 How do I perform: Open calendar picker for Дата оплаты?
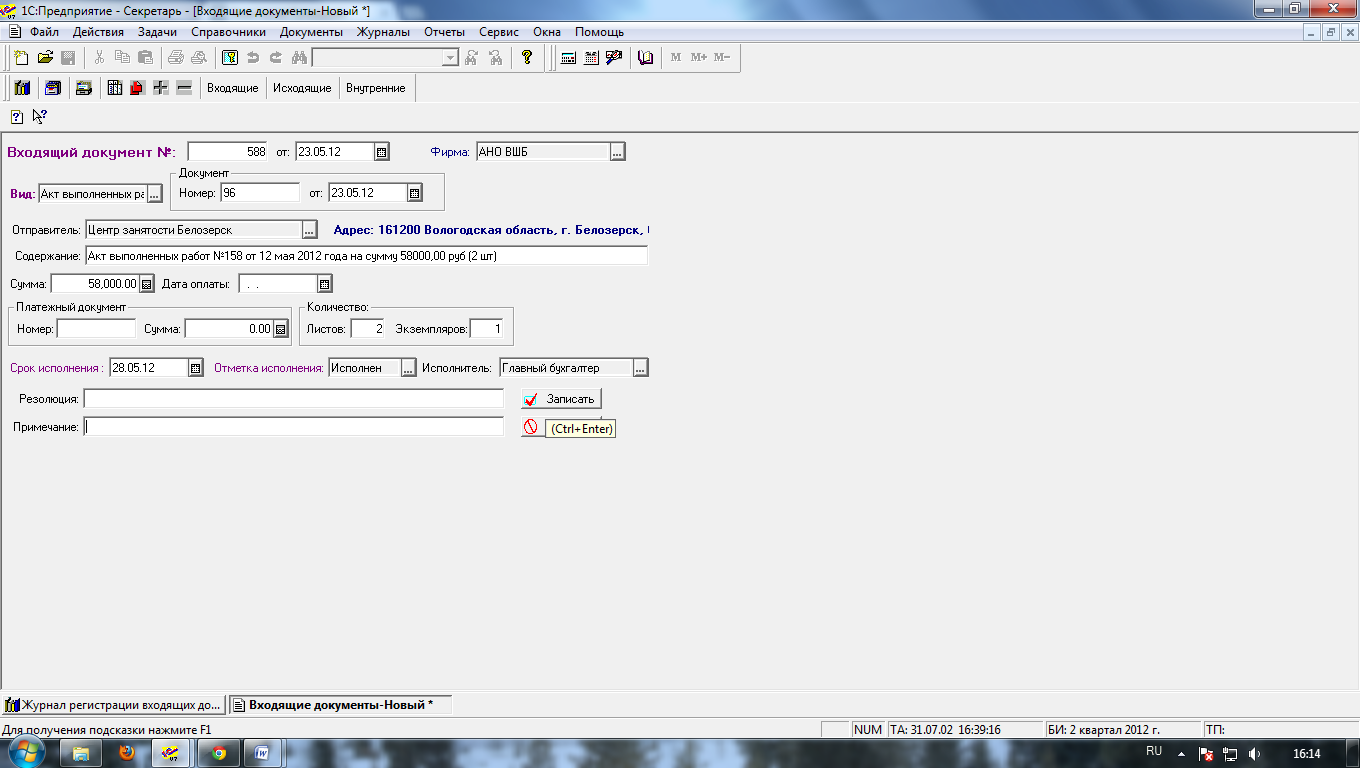point(324,284)
